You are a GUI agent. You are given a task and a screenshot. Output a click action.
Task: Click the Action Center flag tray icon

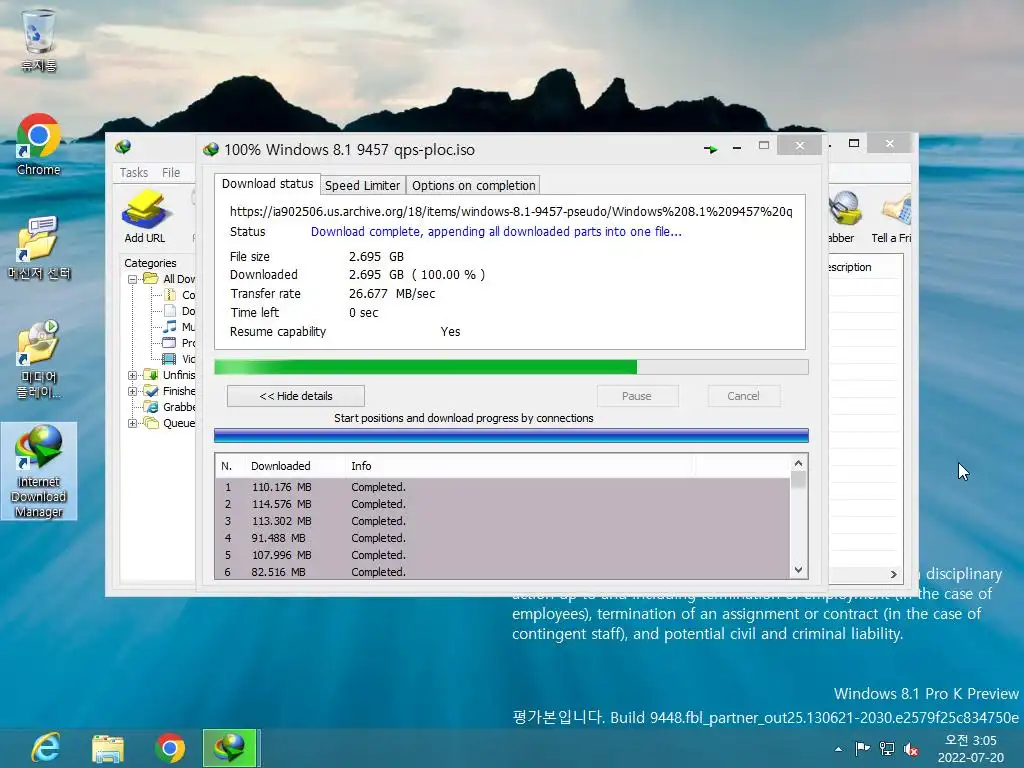click(x=863, y=748)
